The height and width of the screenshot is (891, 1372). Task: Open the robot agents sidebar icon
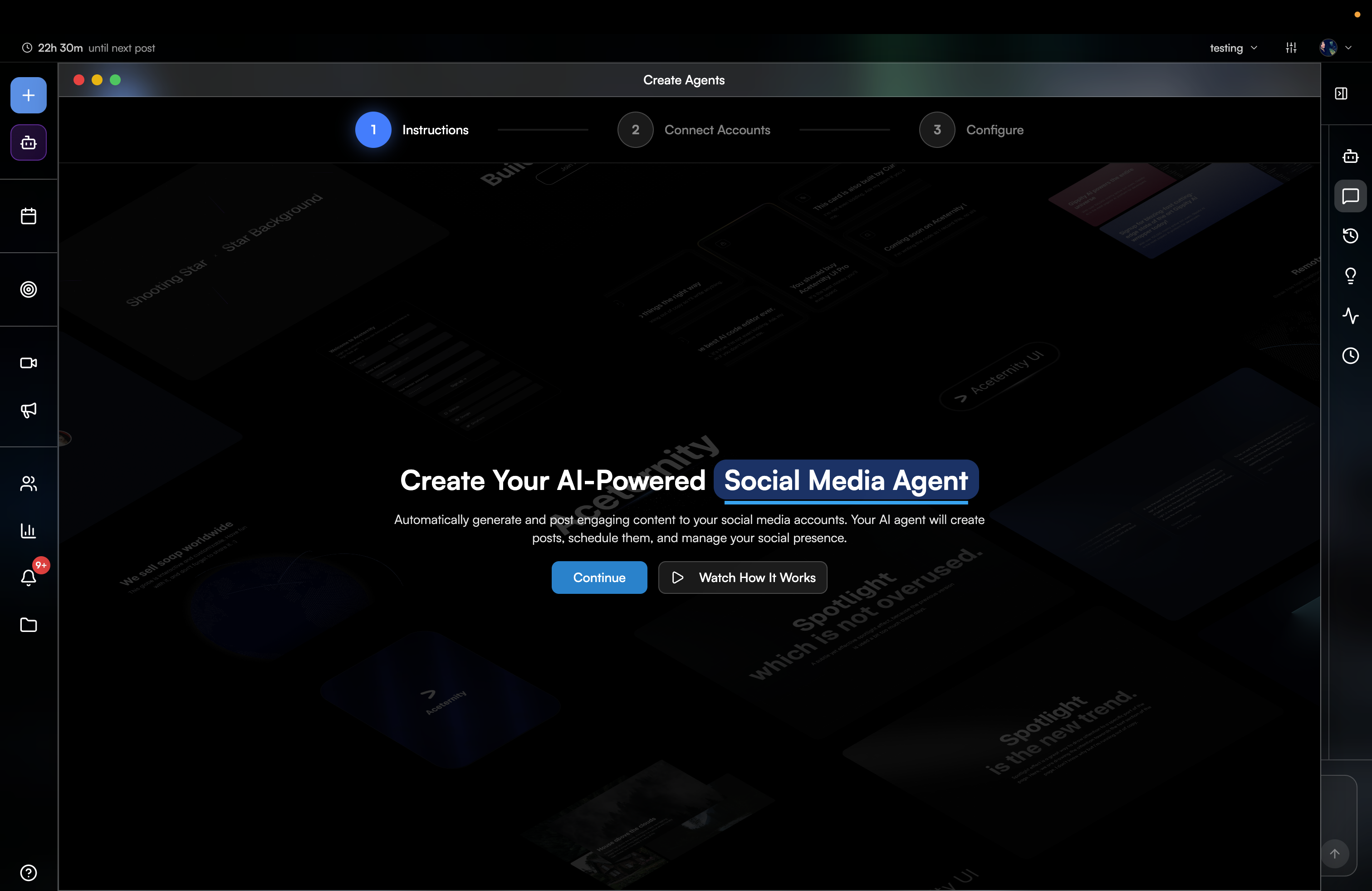(28, 142)
